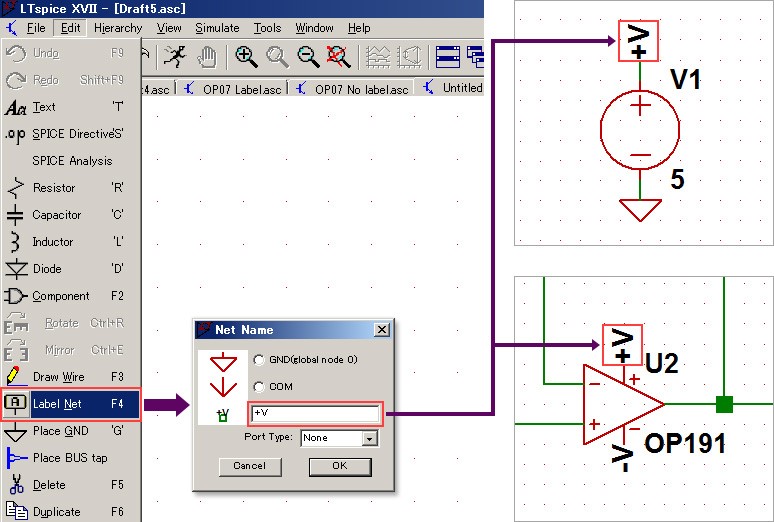The height and width of the screenshot is (522, 774).
Task: Click the Zoom In magnifier icon
Action: tap(246, 56)
